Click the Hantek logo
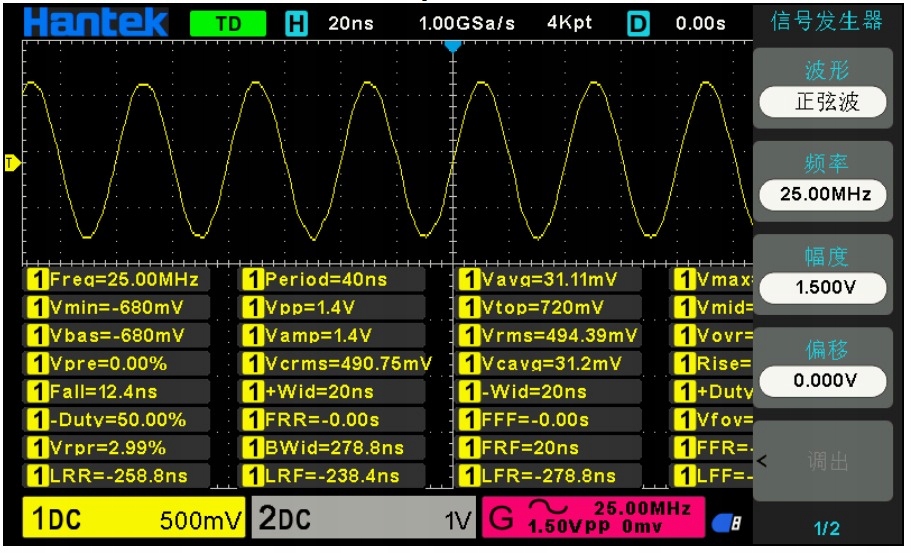912x553 pixels. click(x=96, y=23)
